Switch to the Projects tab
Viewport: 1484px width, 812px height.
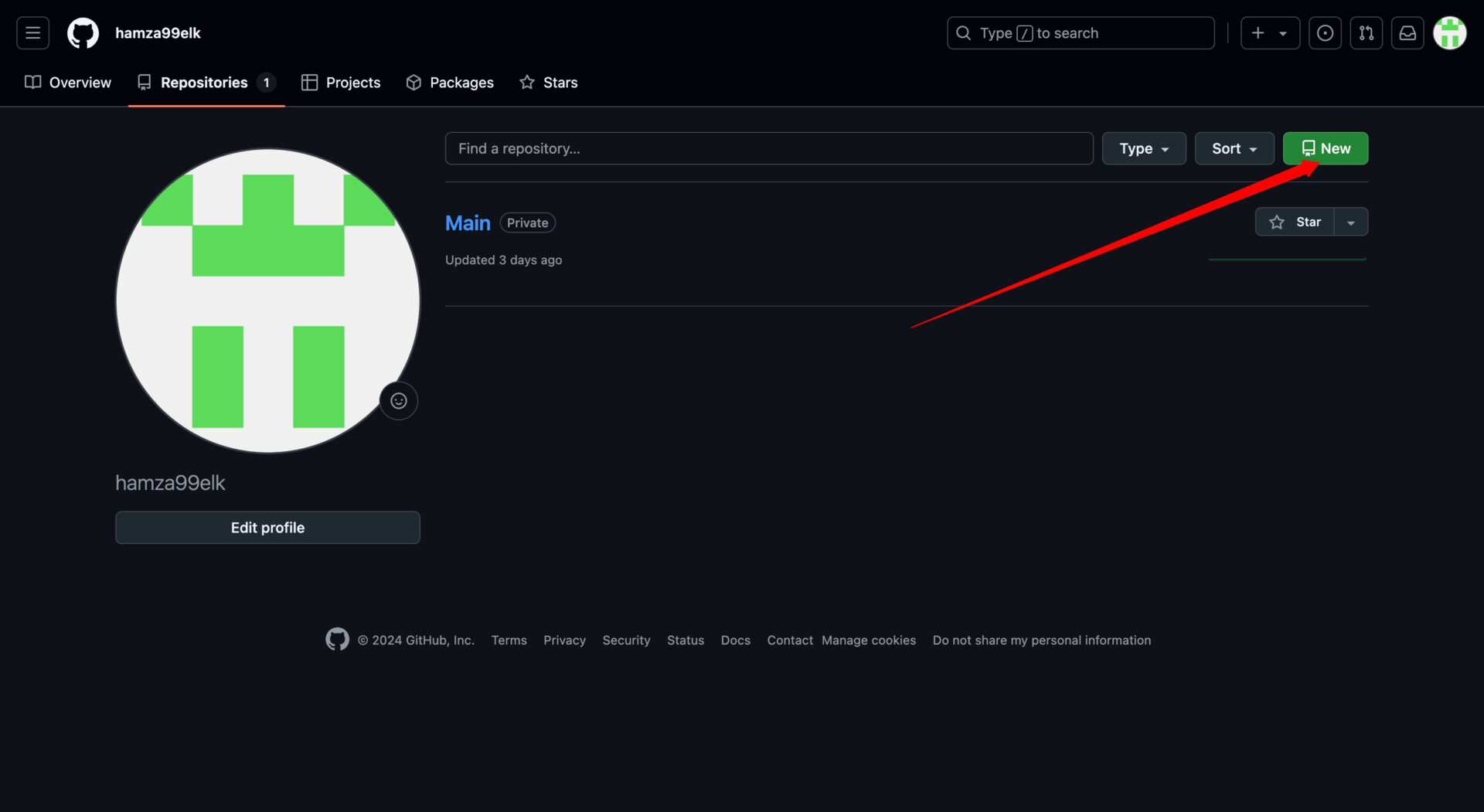pyautogui.click(x=341, y=83)
